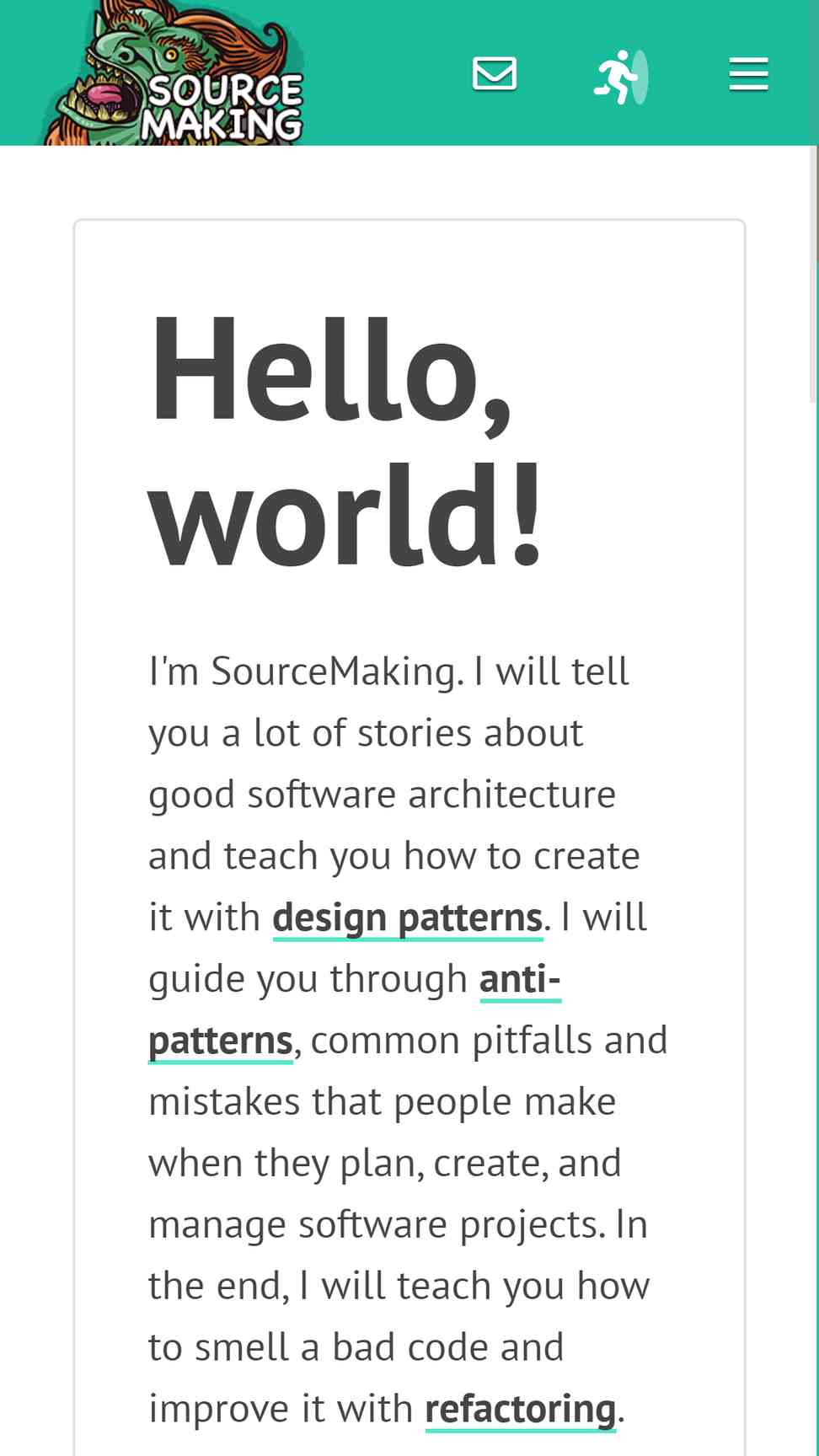The image size is (819, 1456).
Task: Open the envelope contact icon
Action: 495,73
